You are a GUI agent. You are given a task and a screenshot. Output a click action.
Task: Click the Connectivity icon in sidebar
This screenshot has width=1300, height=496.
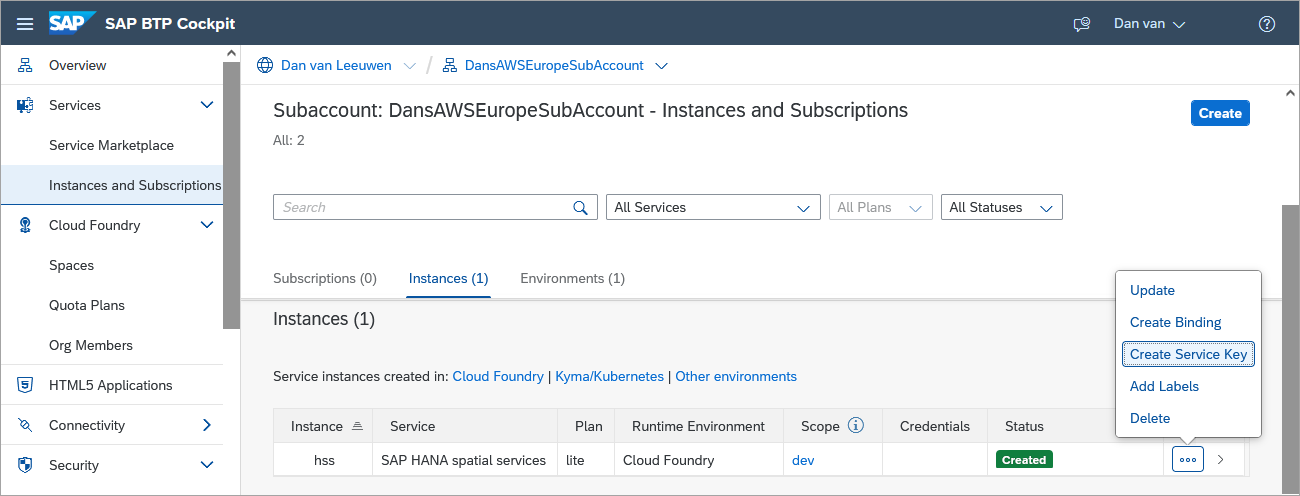point(25,425)
